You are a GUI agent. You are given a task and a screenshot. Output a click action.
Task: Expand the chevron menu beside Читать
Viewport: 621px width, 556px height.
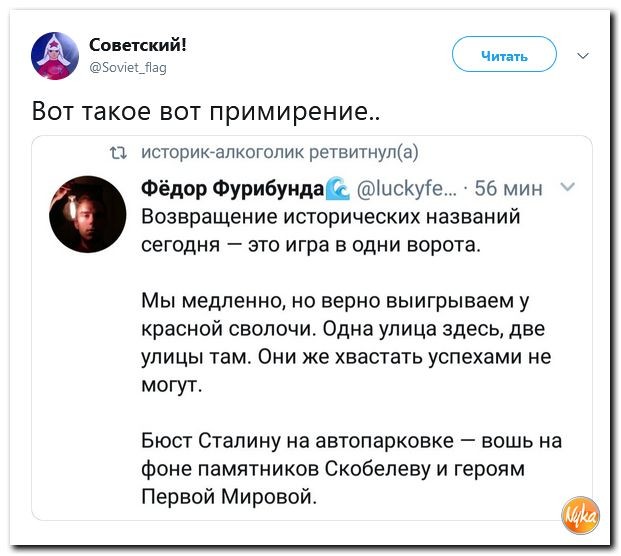[x=583, y=55]
